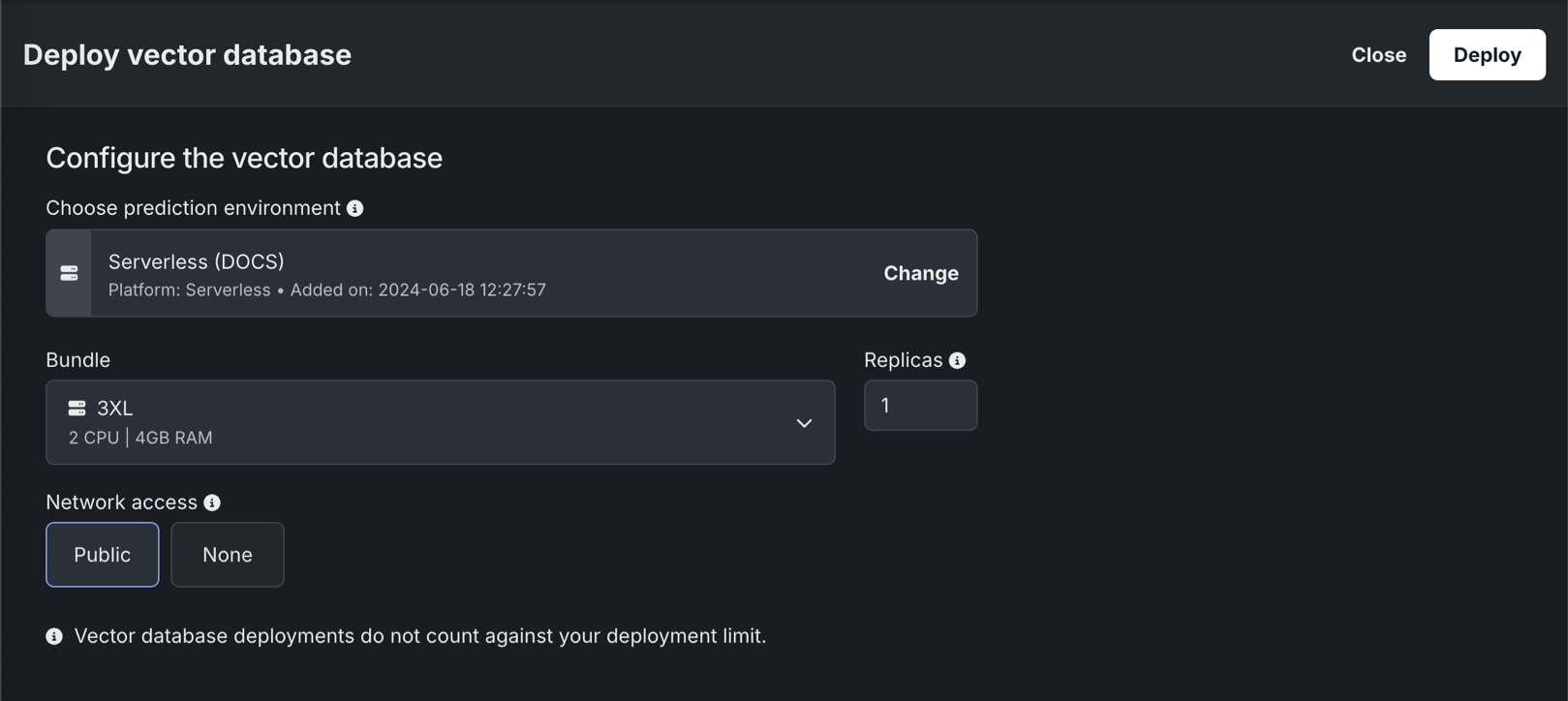Select Public network access

[x=103, y=555]
